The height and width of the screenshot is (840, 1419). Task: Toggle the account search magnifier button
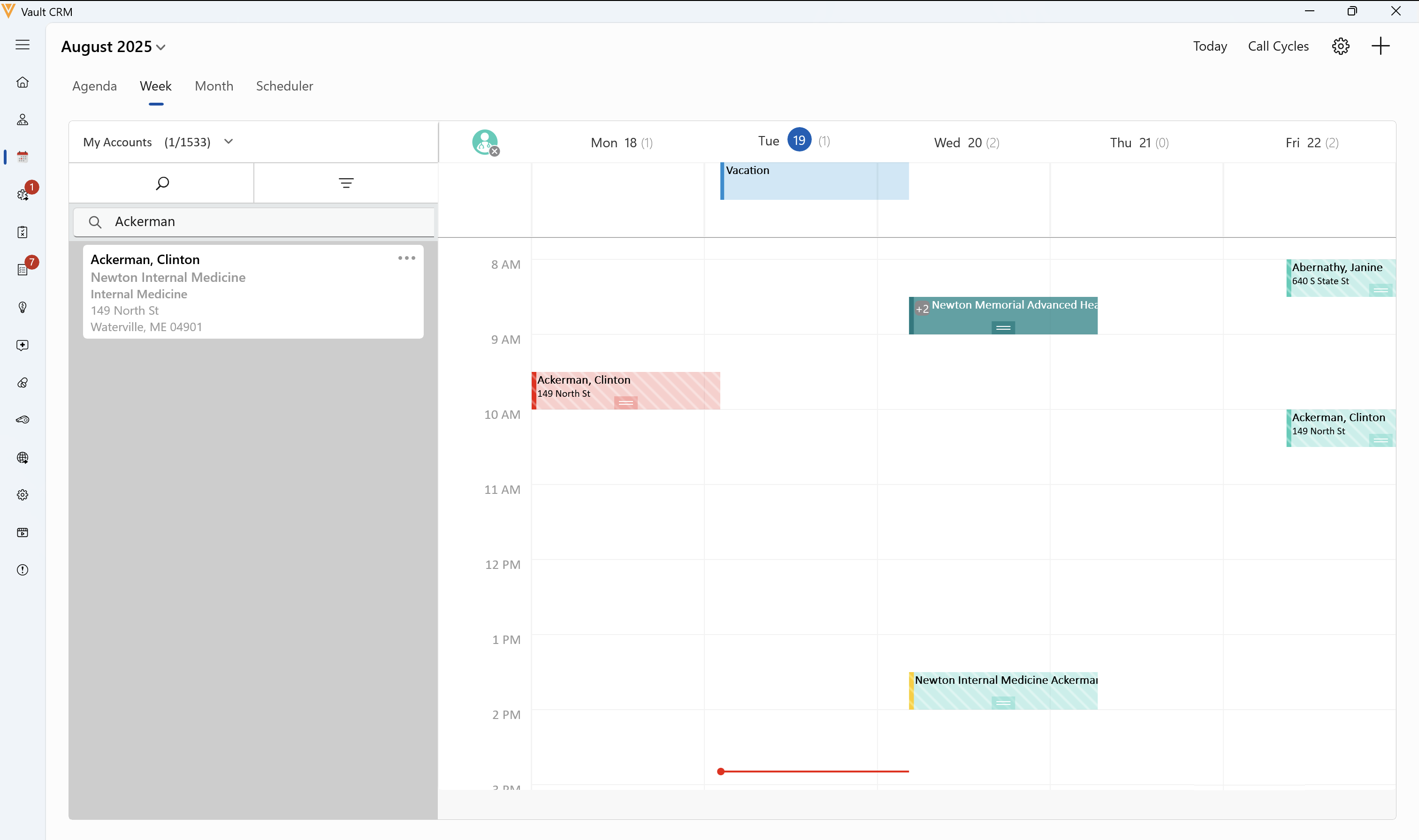point(162,183)
